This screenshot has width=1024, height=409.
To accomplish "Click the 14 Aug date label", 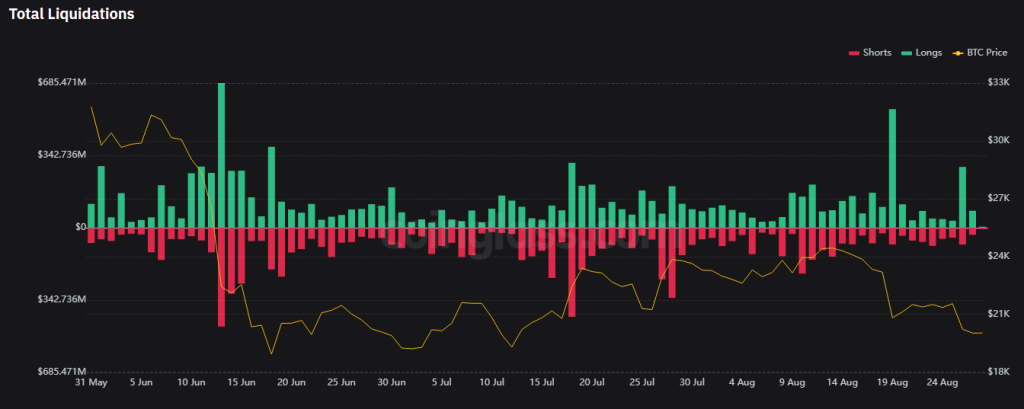I will click(x=842, y=382).
